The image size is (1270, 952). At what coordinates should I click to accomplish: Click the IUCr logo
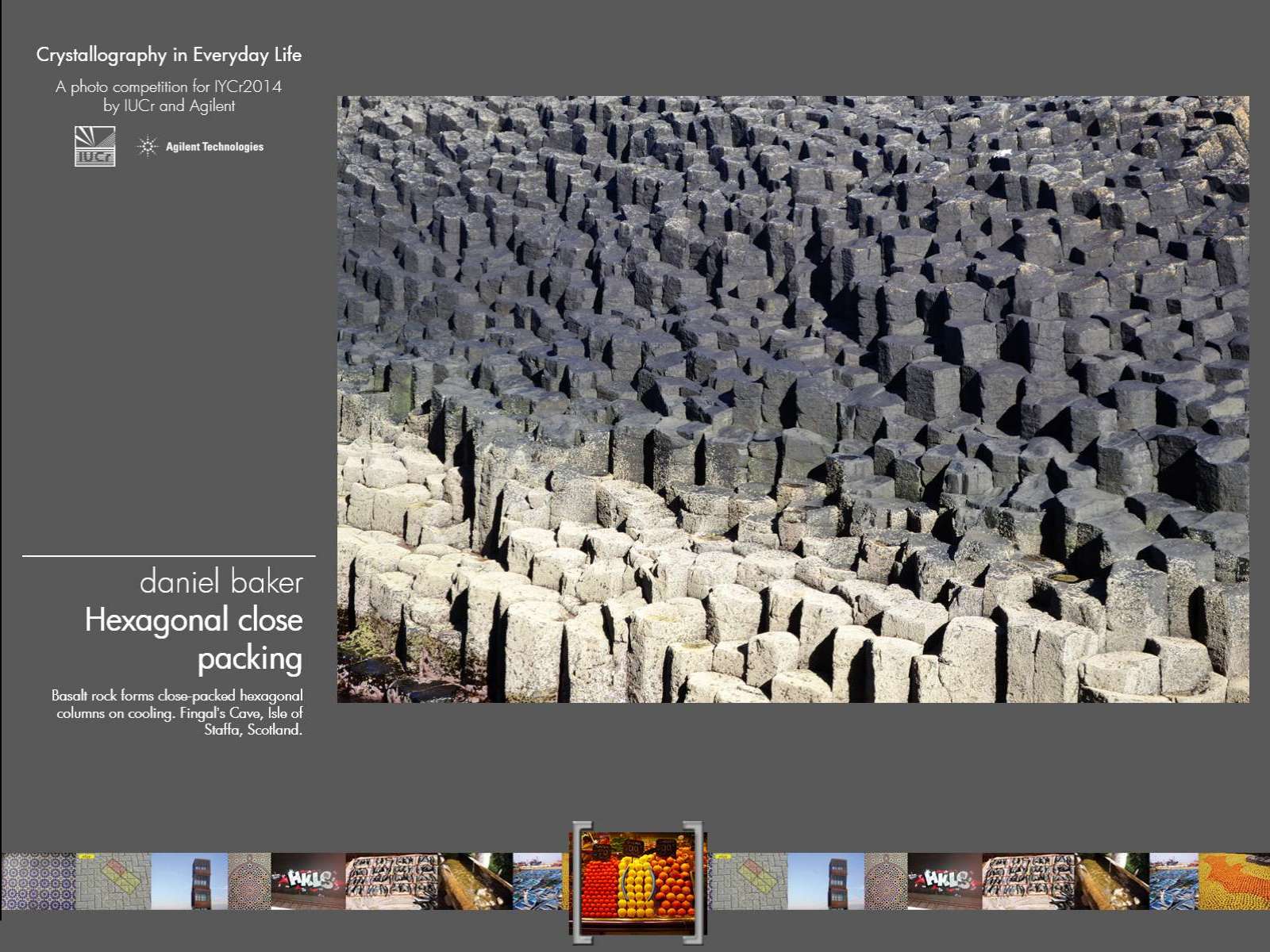(94, 146)
